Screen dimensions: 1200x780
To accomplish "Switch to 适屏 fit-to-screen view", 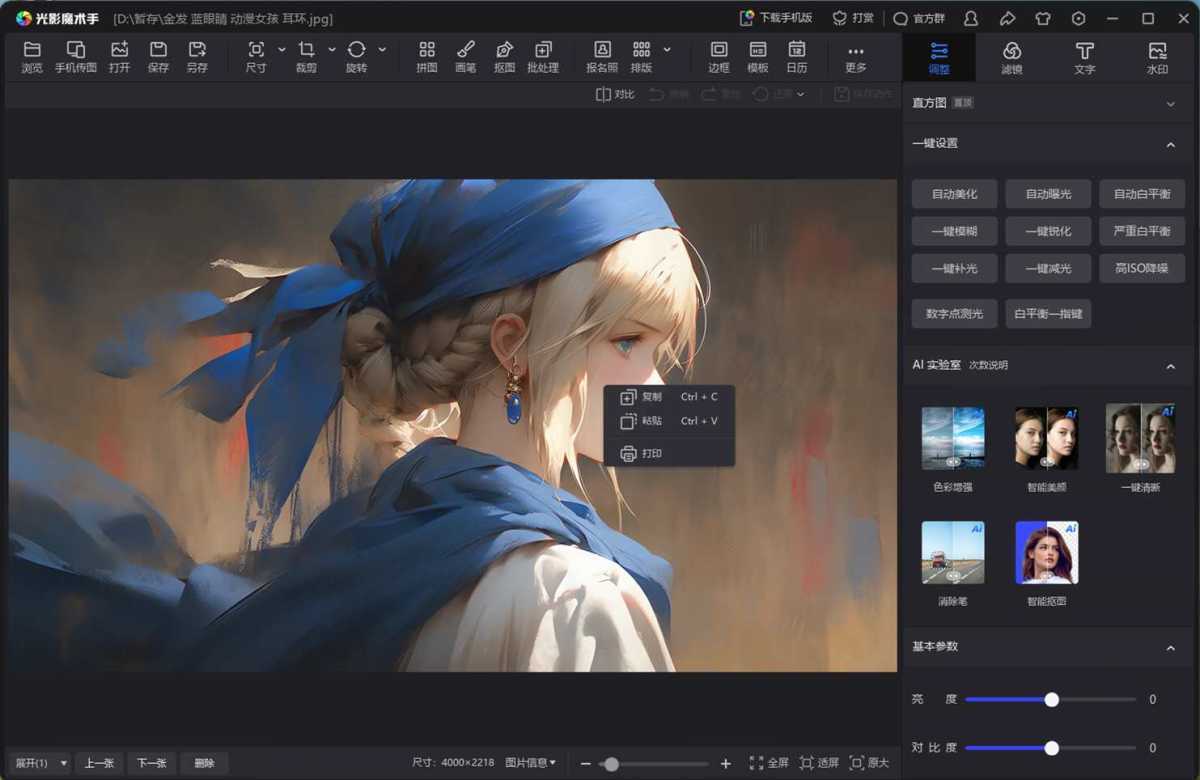I will [x=822, y=762].
